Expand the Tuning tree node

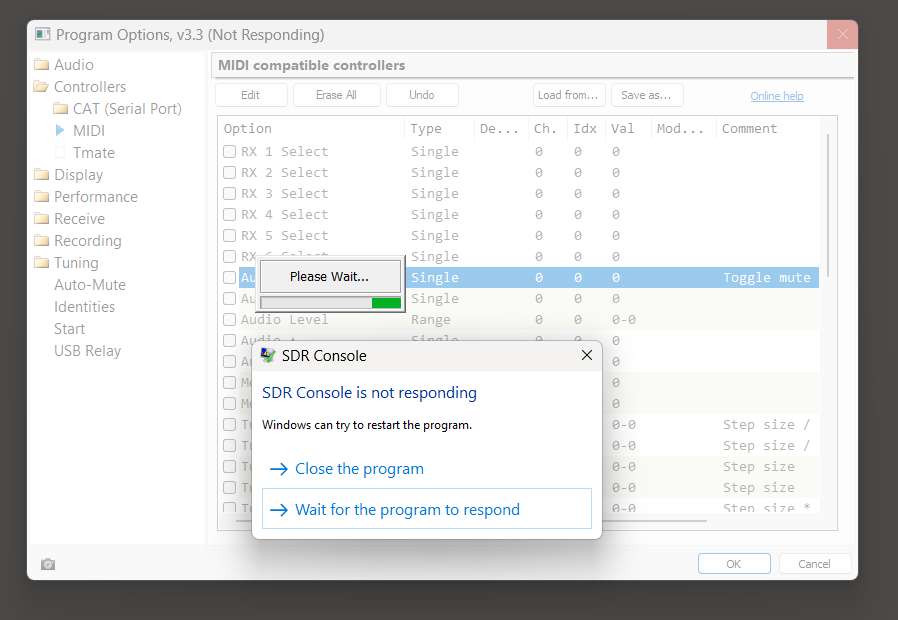41,263
